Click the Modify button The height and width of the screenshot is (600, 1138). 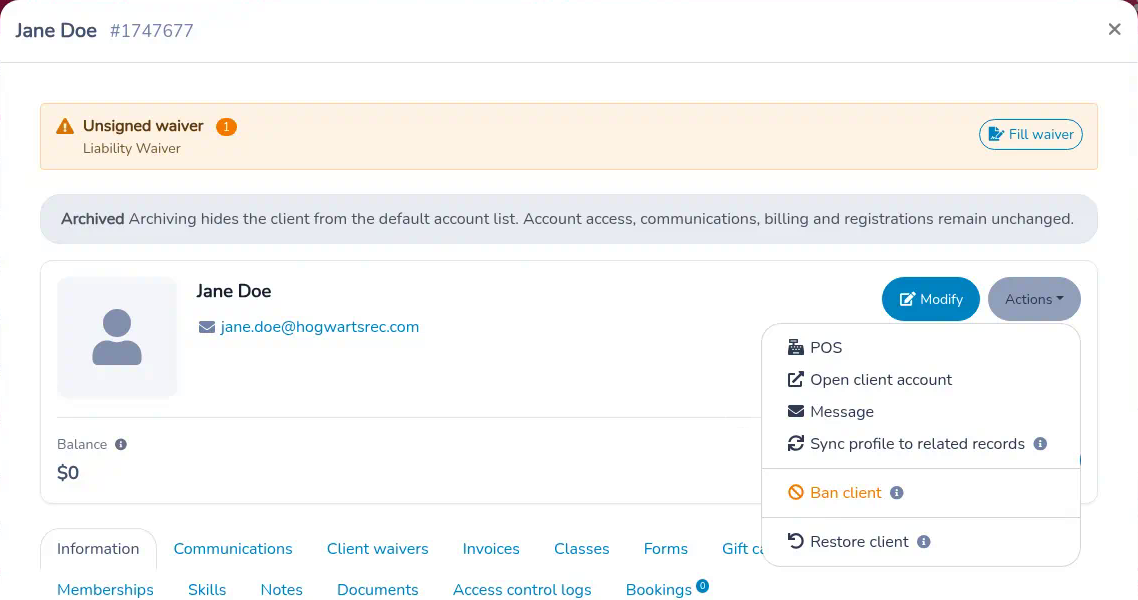[x=930, y=299]
